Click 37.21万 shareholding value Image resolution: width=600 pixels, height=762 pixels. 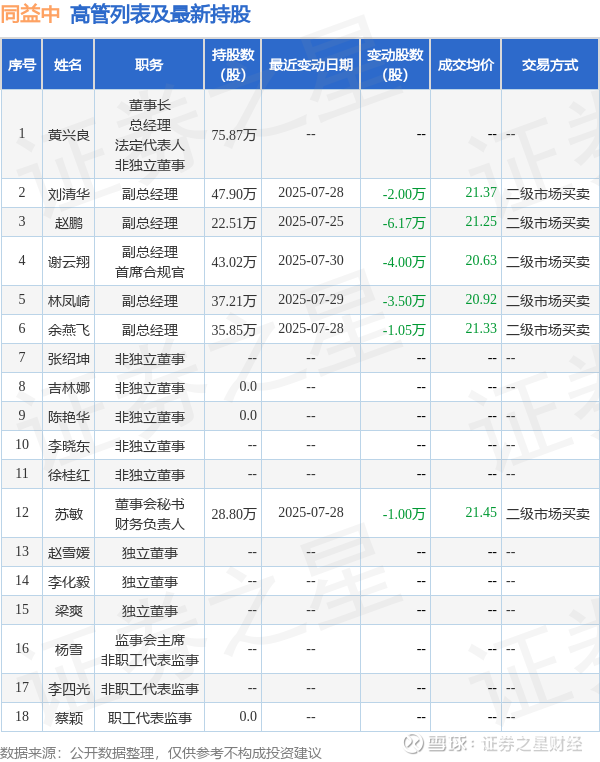pyautogui.click(x=233, y=300)
